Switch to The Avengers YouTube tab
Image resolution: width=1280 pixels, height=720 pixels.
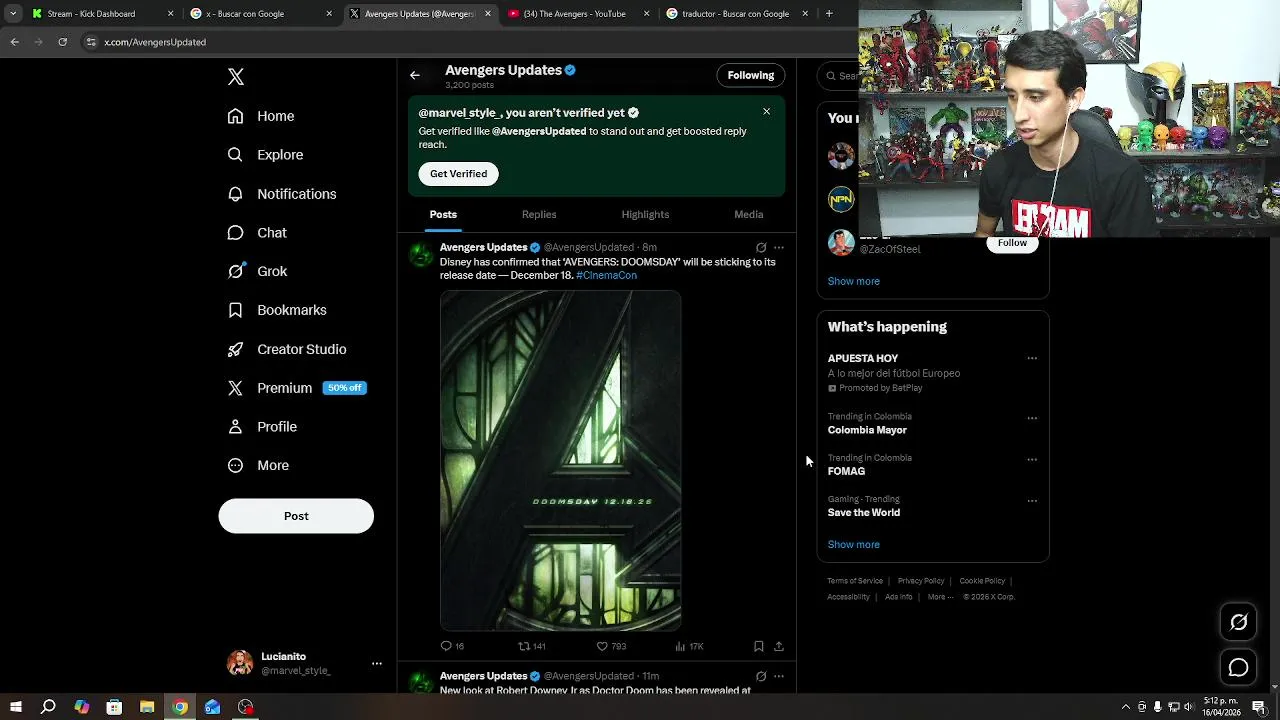click(579, 14)
